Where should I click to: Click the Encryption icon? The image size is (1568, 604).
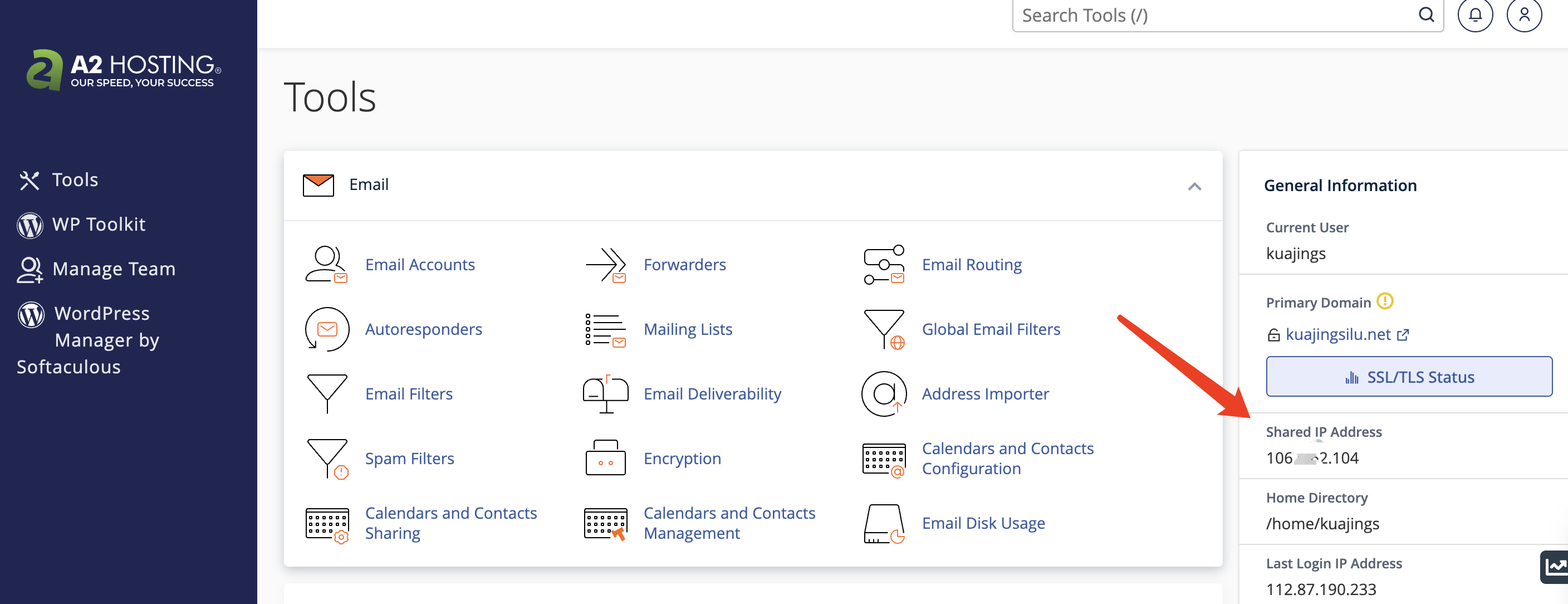[x=605, y=458]
